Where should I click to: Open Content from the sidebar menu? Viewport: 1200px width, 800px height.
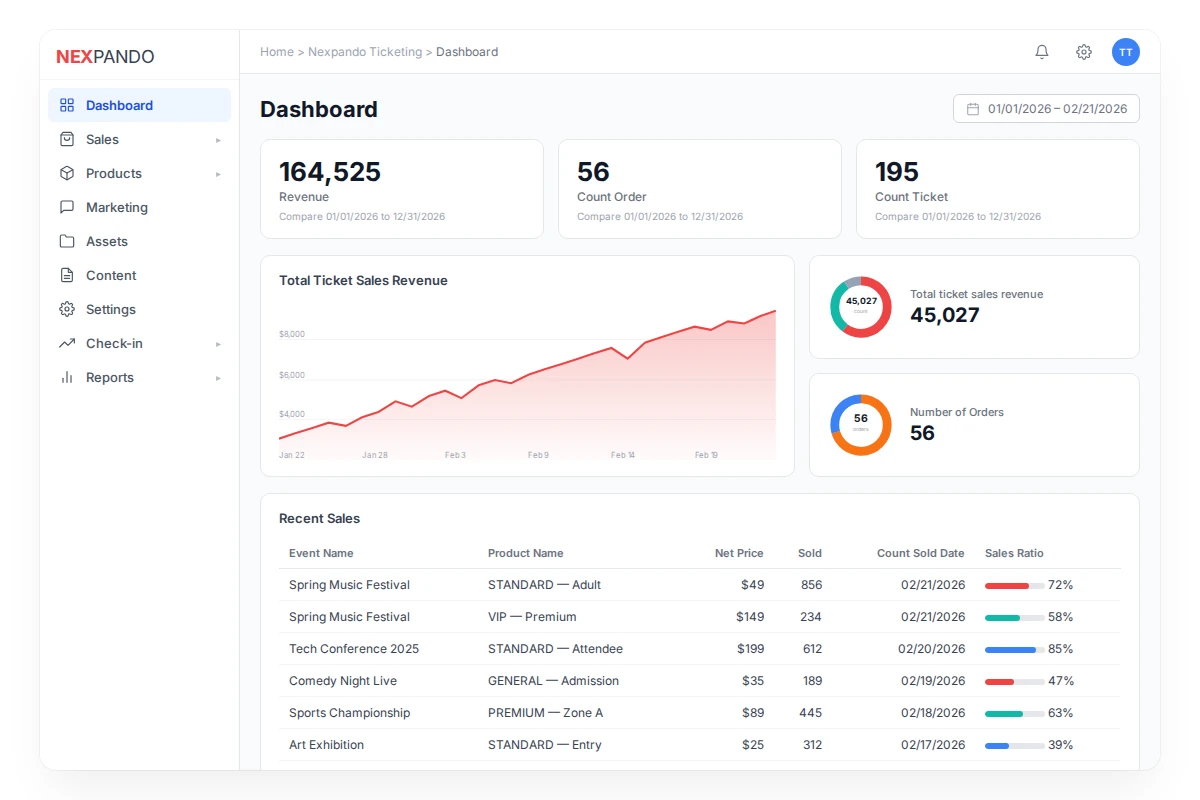(x=111, y=275)
